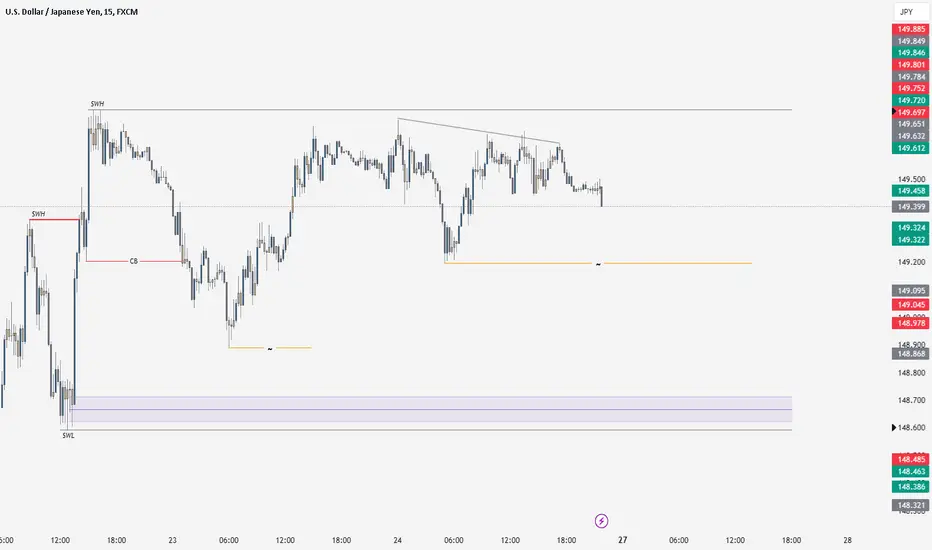Click the 27 date label on time axis
Viewport: 932px width, 550px height.
tap(622, 540)
